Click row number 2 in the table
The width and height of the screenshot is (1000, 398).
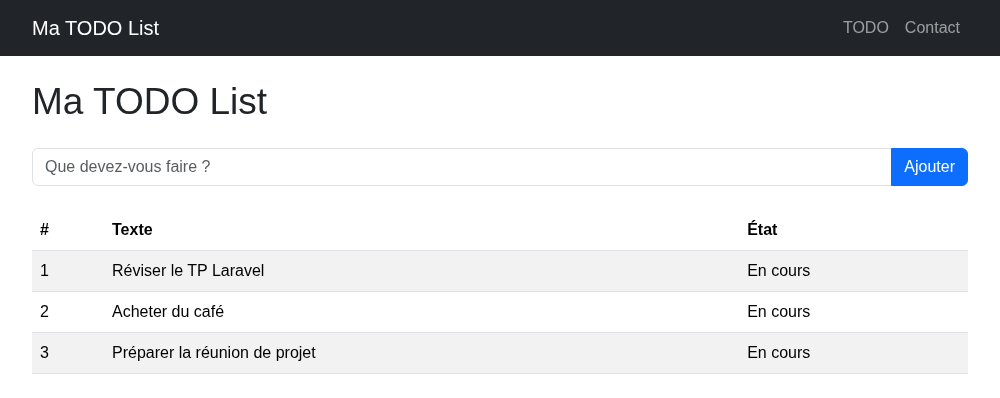coord(44,311)
